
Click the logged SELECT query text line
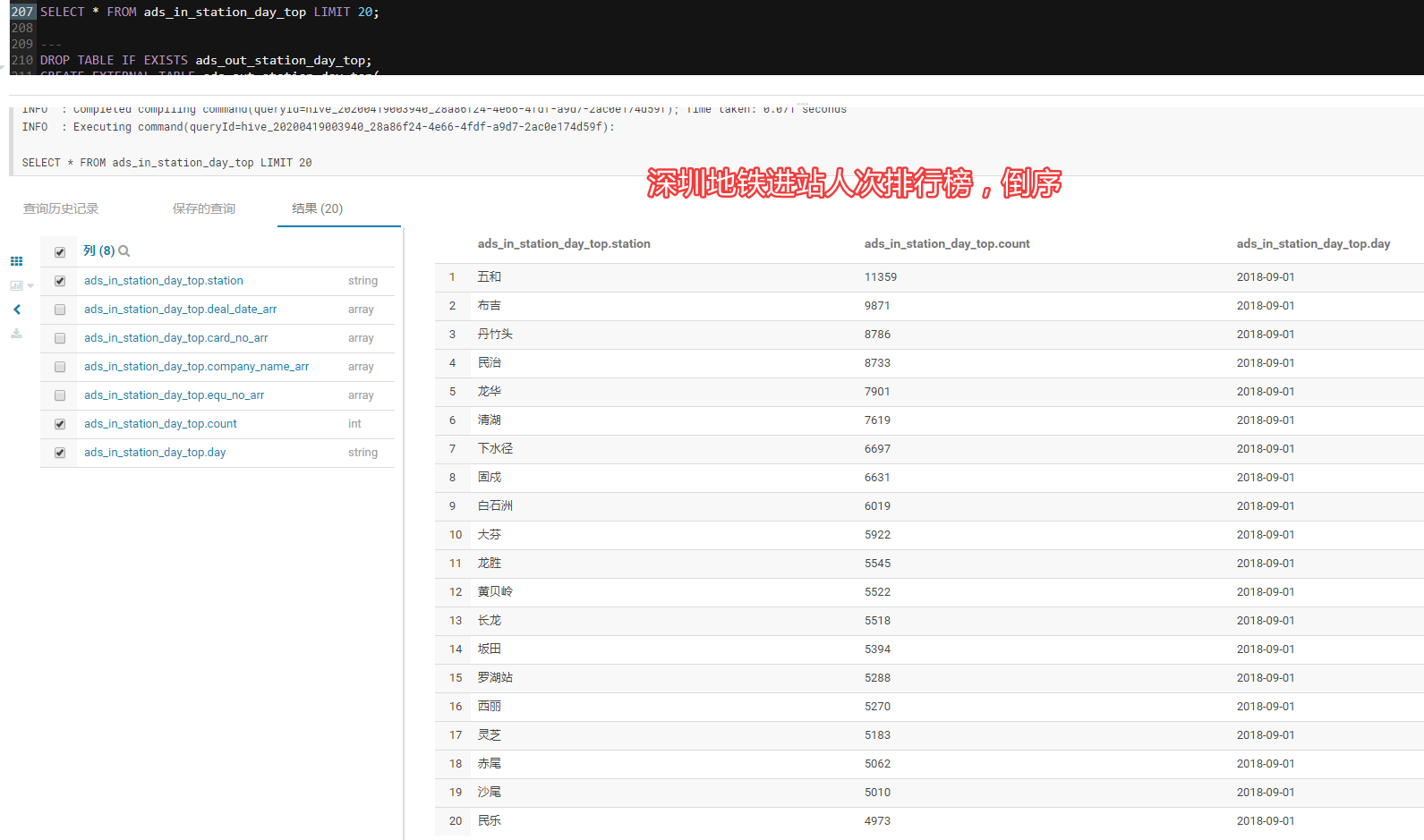(167, 163)
